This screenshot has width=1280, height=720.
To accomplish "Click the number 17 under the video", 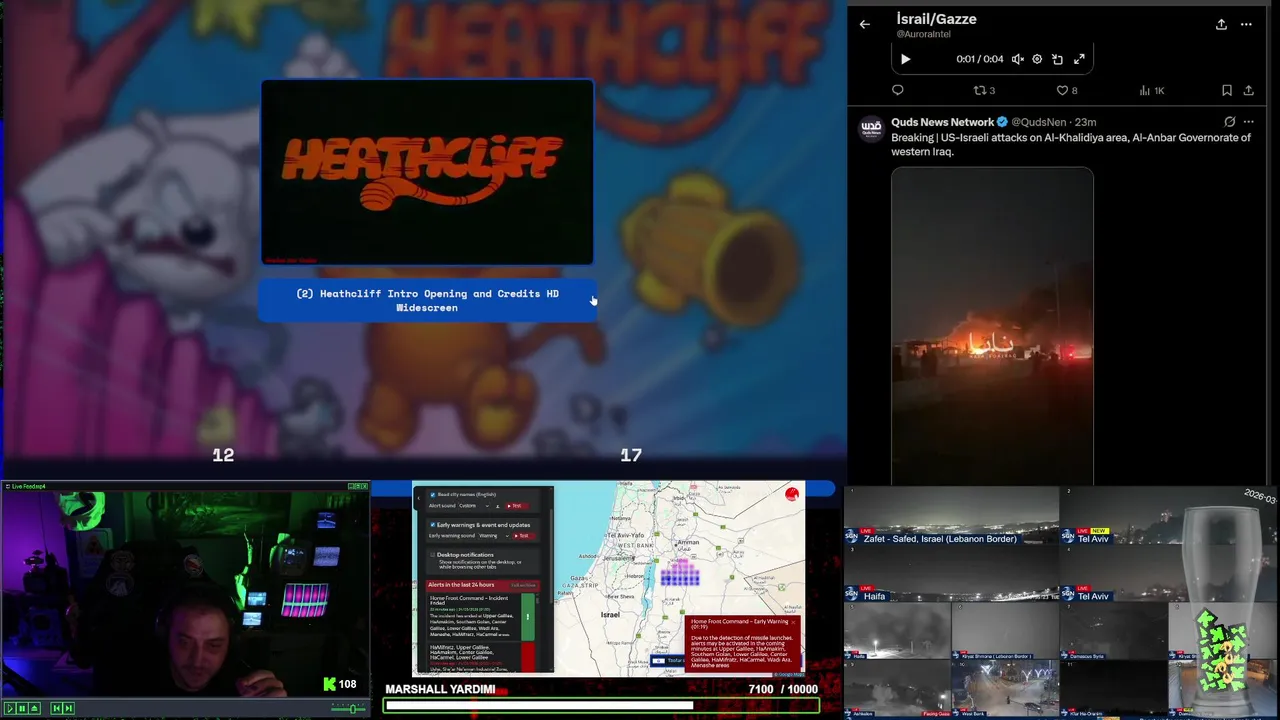I will [631, 455].
